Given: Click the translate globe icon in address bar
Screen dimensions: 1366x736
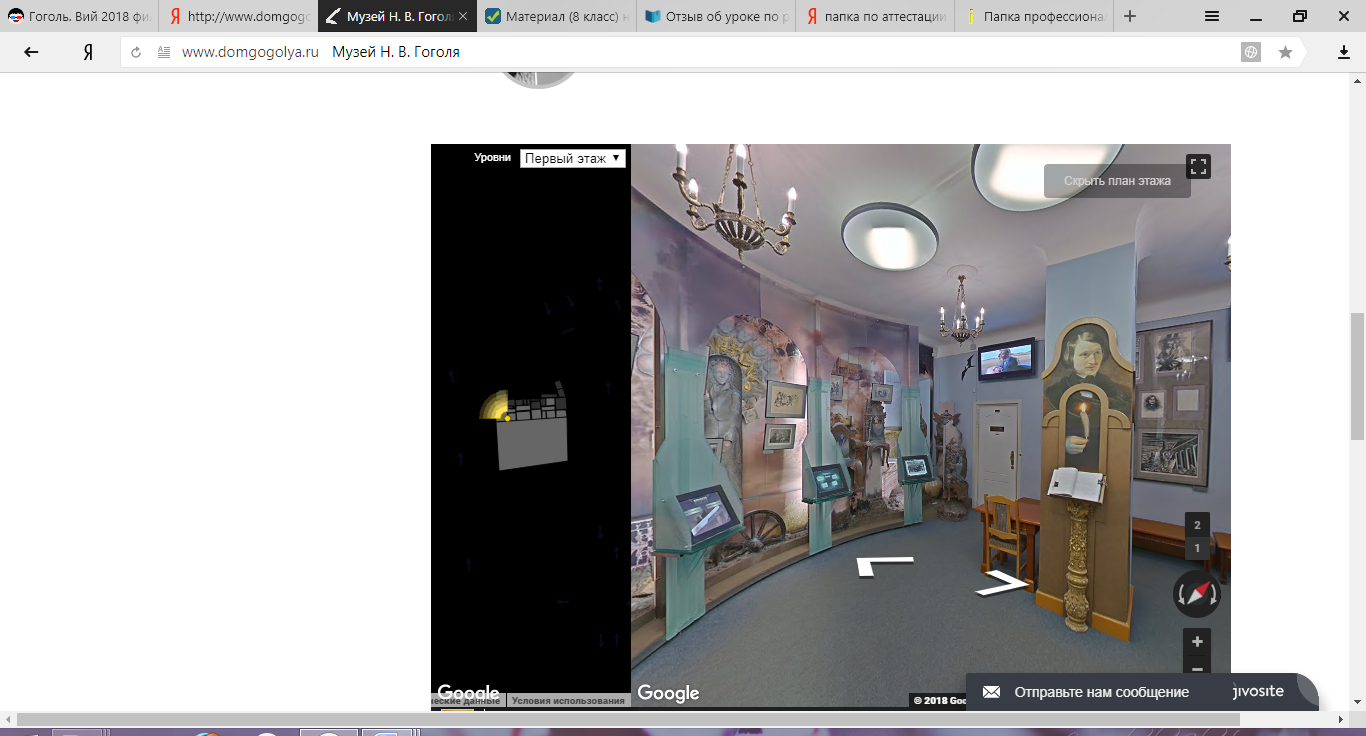Looking at the screenshot, I should (1251, 52).
